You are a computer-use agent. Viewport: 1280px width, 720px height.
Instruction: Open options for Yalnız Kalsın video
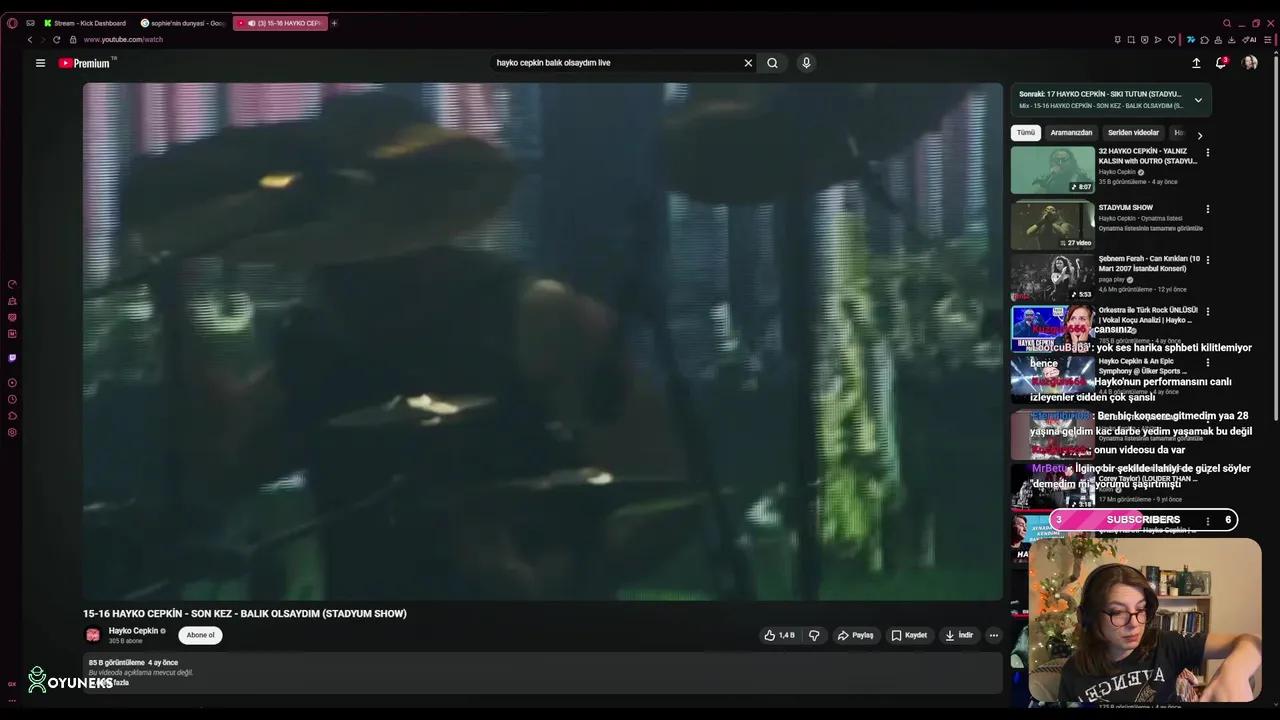1207,153
